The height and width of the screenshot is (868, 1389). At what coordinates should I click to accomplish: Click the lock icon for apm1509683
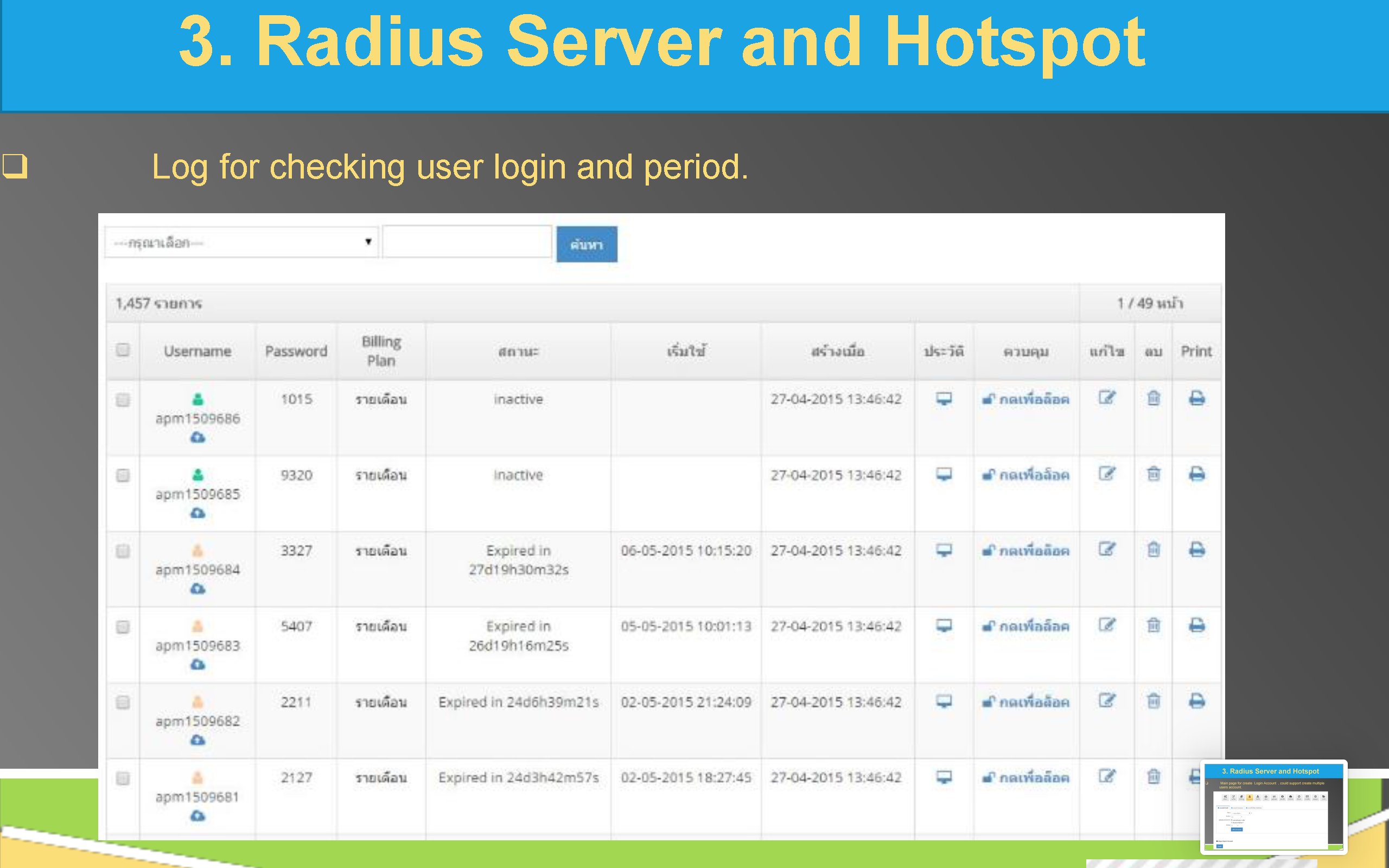pyautogui.click(x=989, y=626)
